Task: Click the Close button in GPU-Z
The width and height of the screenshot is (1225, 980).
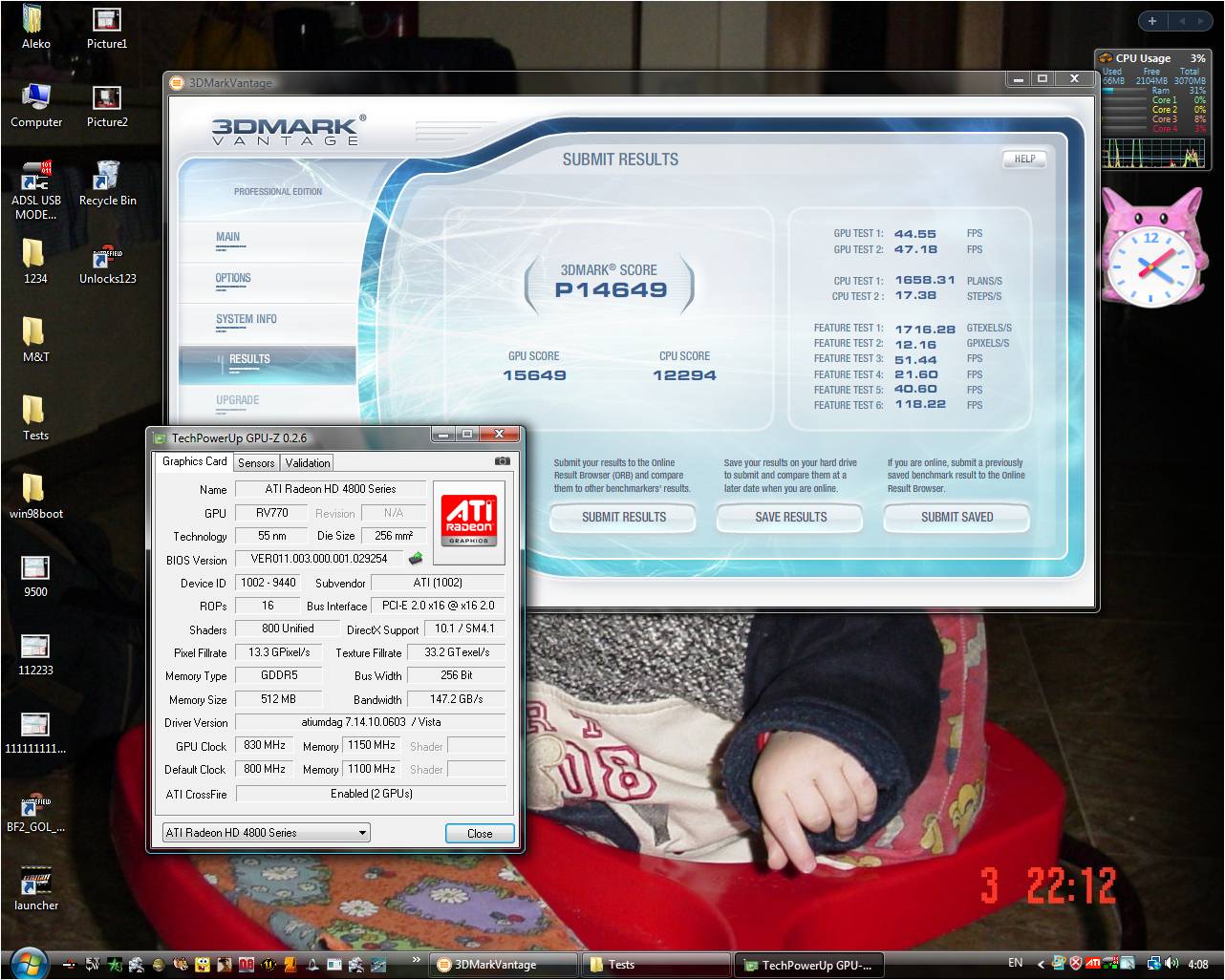Action: [x=480, y=833]
